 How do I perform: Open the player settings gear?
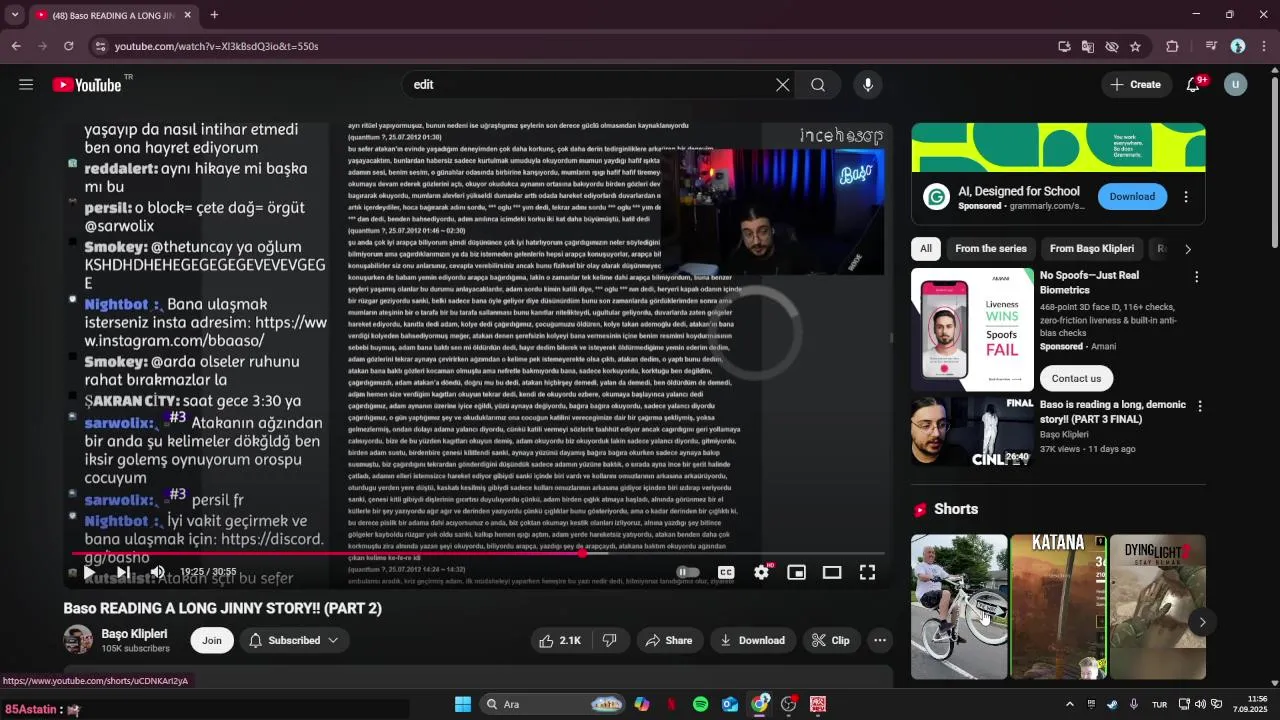click(x=762, y=572)
